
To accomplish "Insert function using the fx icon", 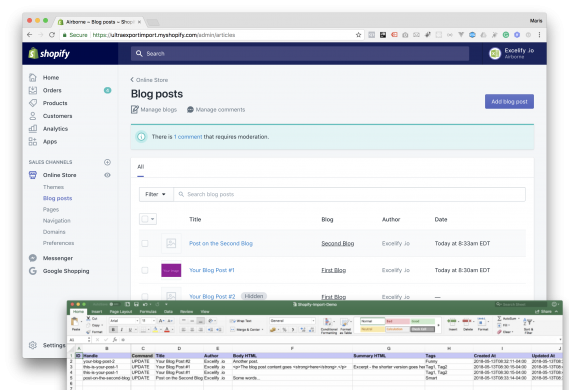I will tap(115, 340).
